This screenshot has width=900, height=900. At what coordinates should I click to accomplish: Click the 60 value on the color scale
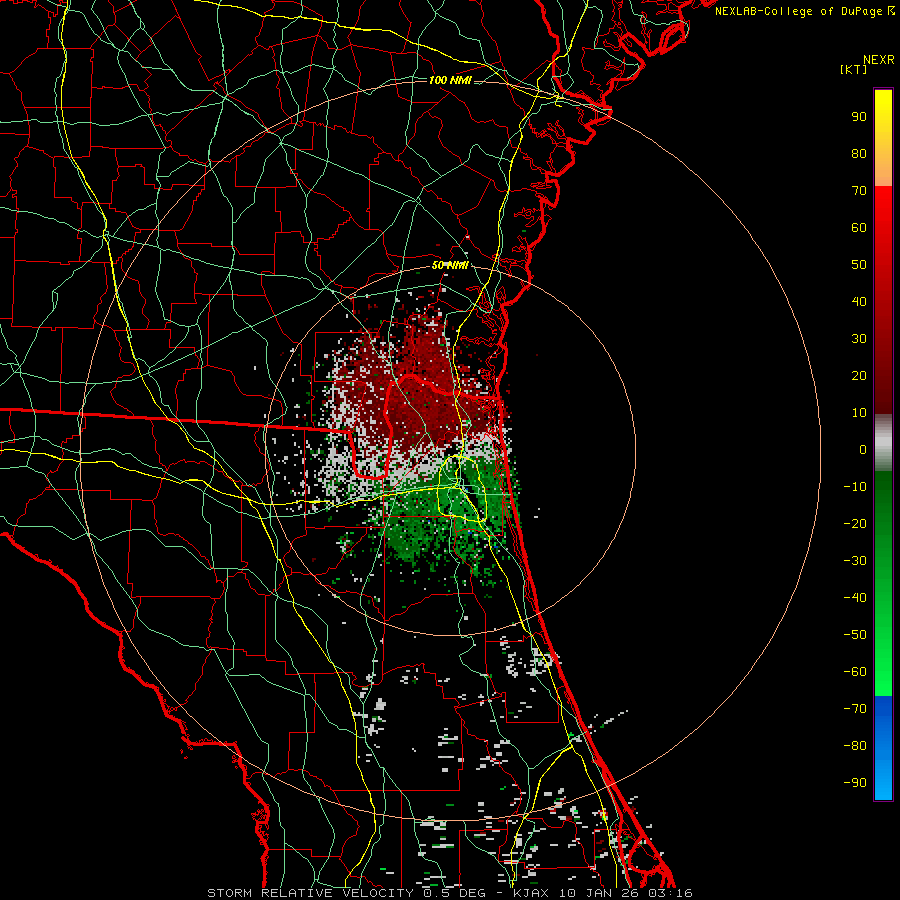[859, 228]
